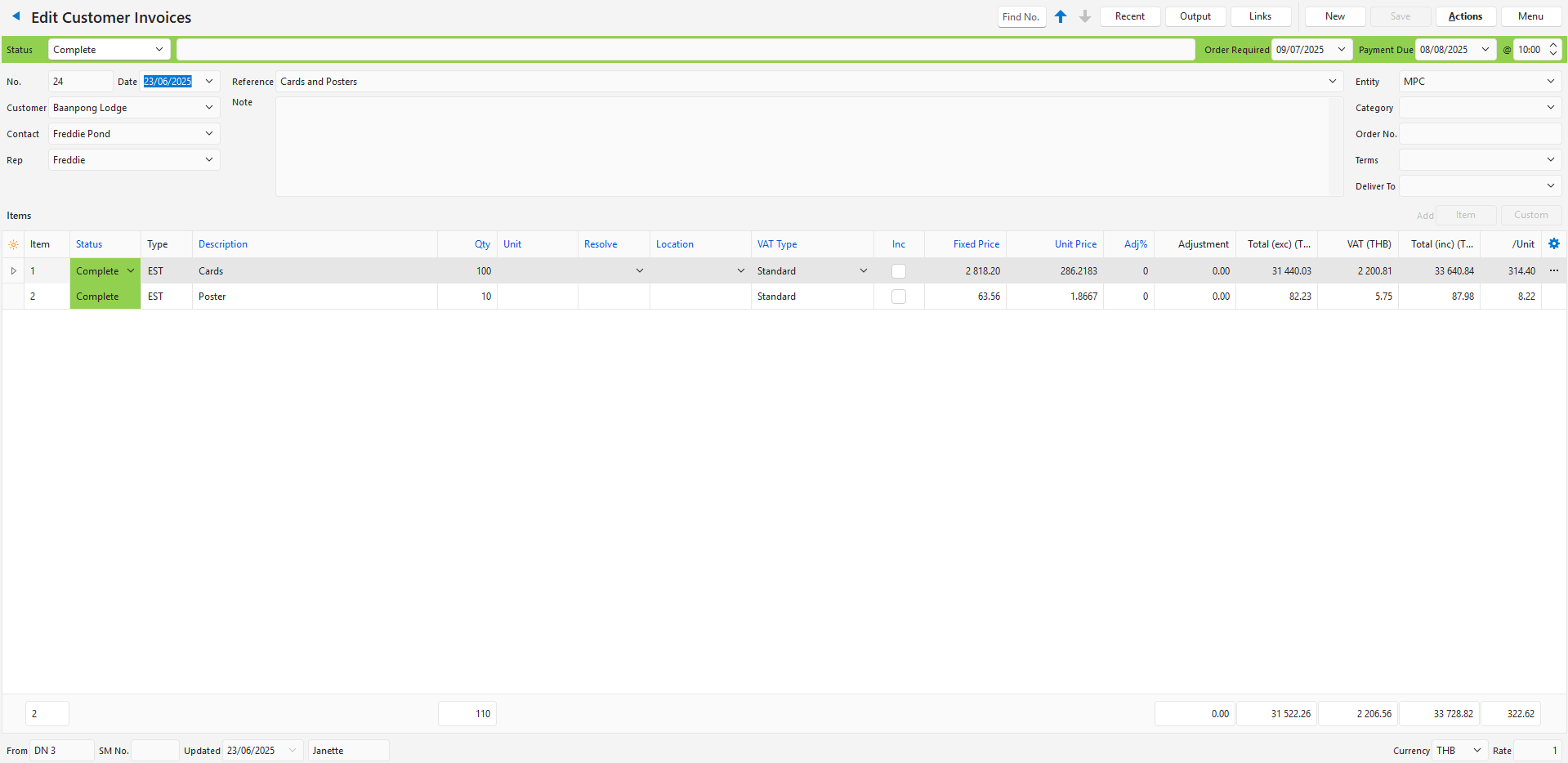Click the blue back arrow icon

pos(16,16)
